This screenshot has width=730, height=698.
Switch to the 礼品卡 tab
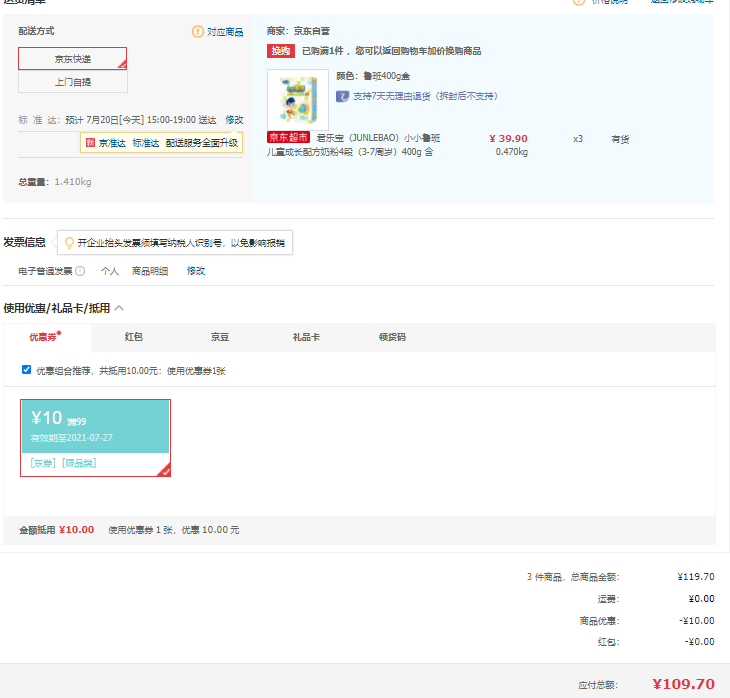[x=306, y=337]
